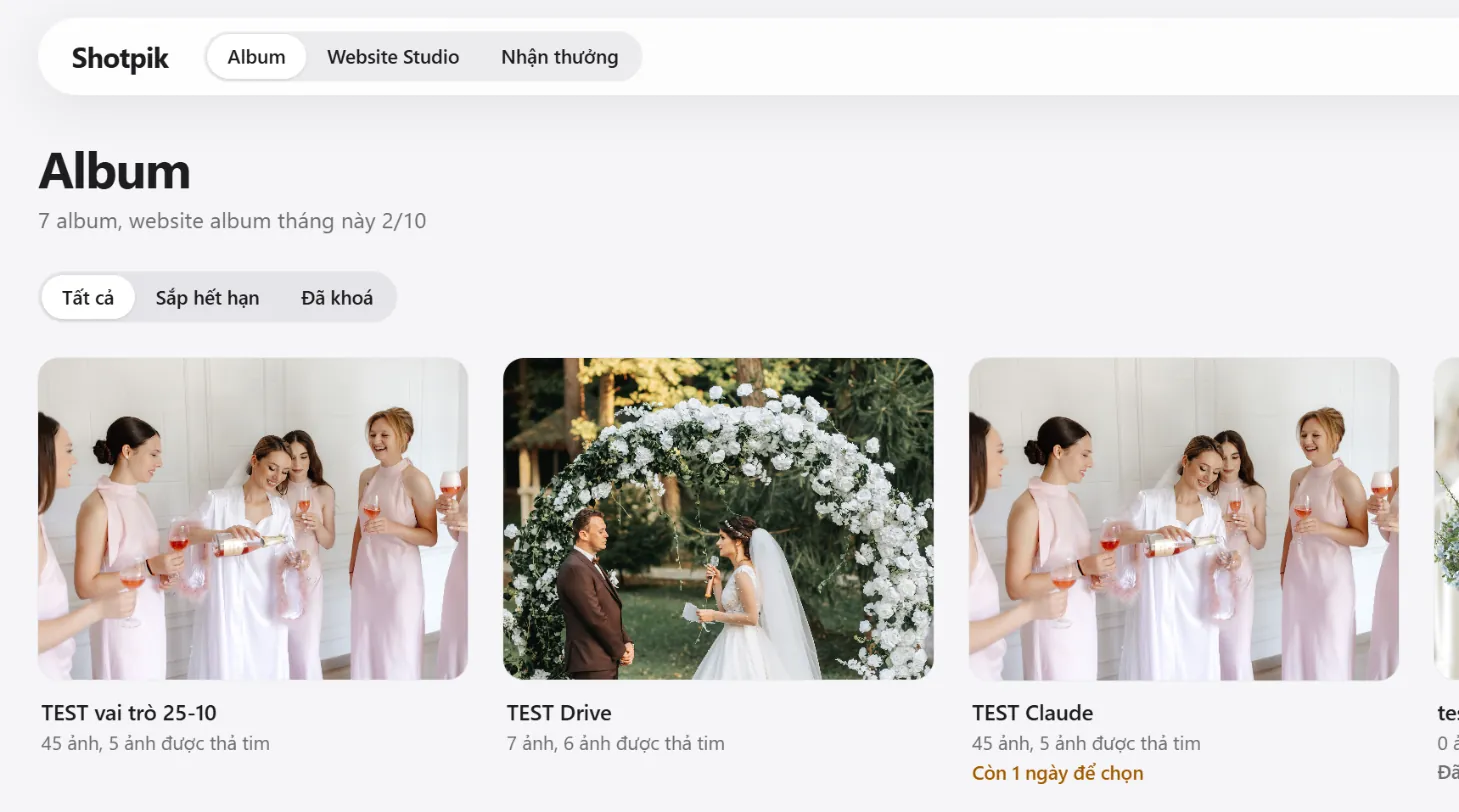Open the TEST Drive album cover photo

pos(718,519)
